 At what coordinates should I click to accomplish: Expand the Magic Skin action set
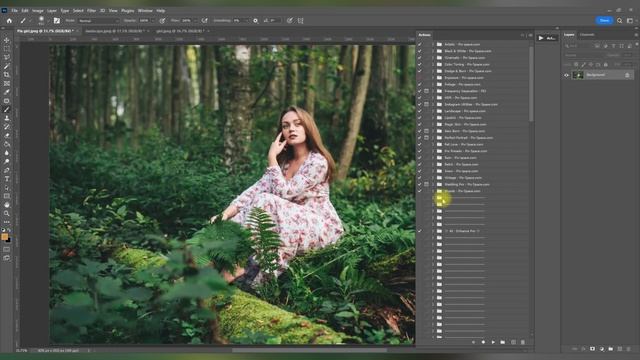point(433,124)
